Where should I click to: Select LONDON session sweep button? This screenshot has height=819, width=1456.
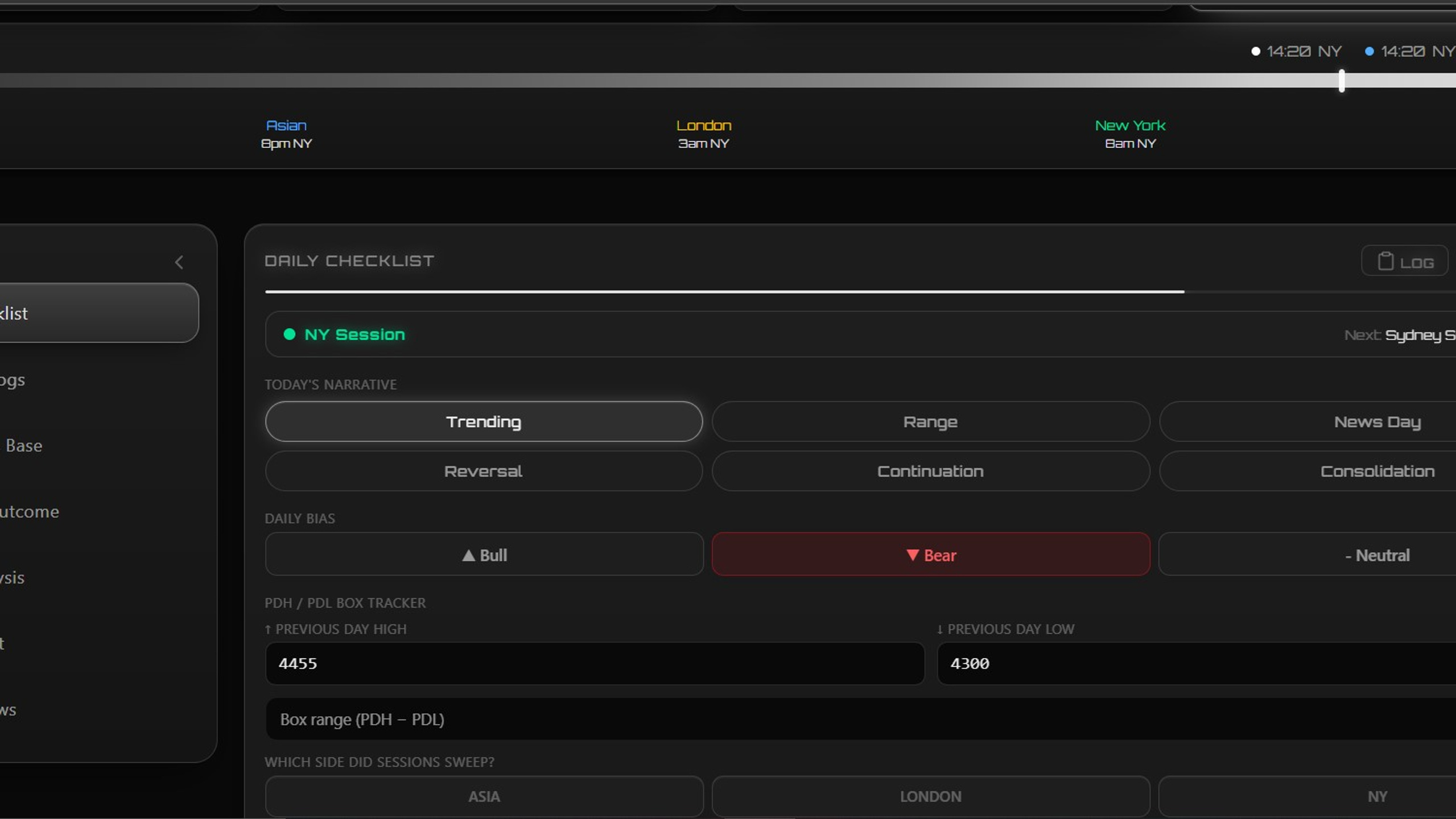(x=931, y=796)
